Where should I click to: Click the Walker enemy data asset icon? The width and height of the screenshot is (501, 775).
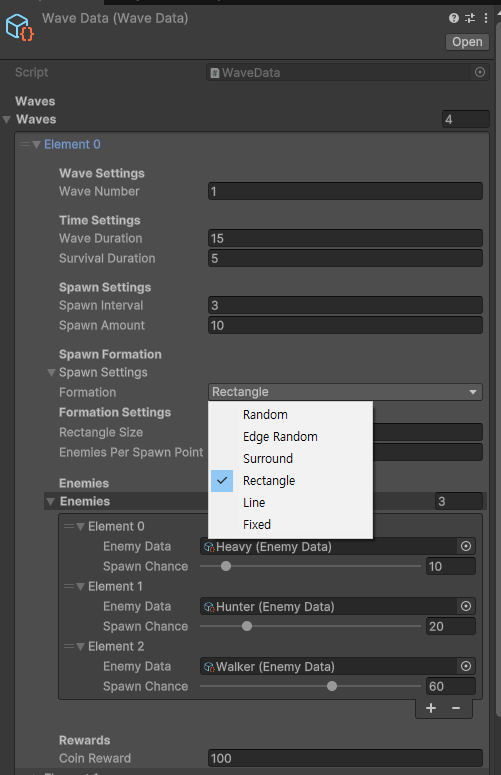(x=209, y=667)
